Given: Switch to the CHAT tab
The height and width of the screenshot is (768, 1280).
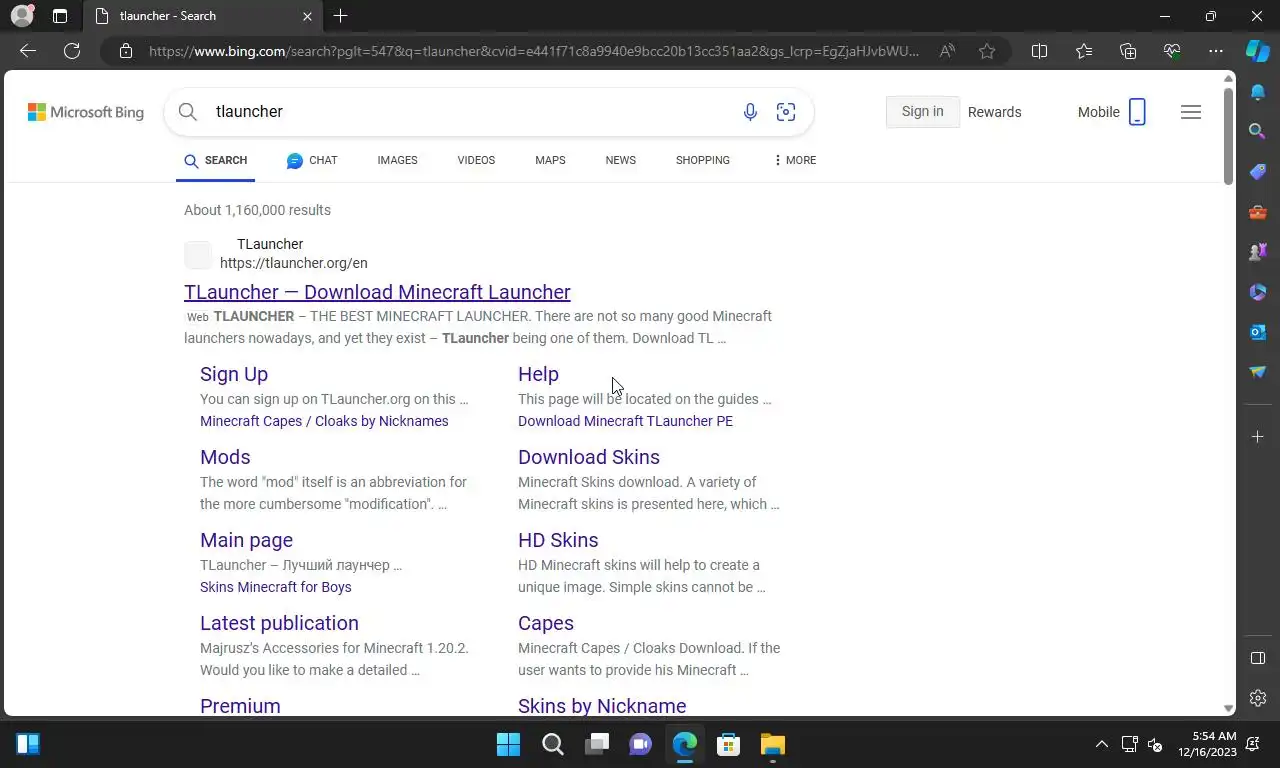Looking at the screenshot, I should click(x=312, y=160).
